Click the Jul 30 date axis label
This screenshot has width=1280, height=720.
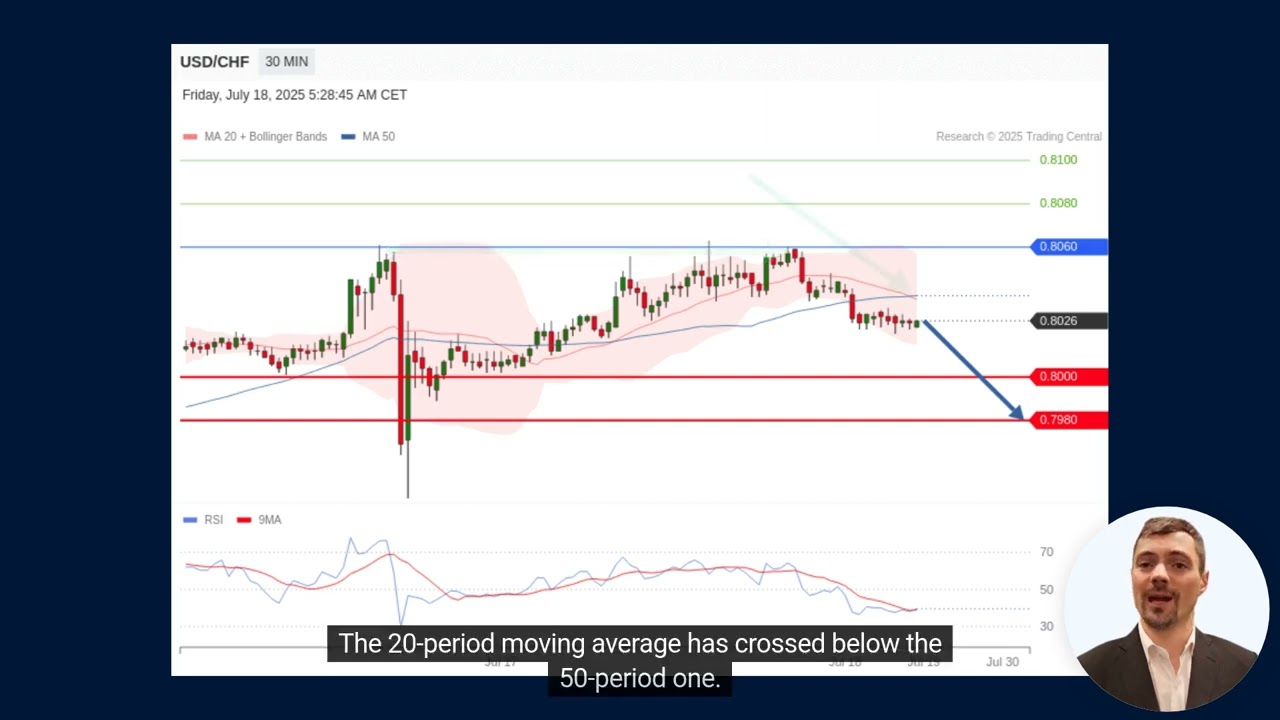click(x=1002, y=662)
